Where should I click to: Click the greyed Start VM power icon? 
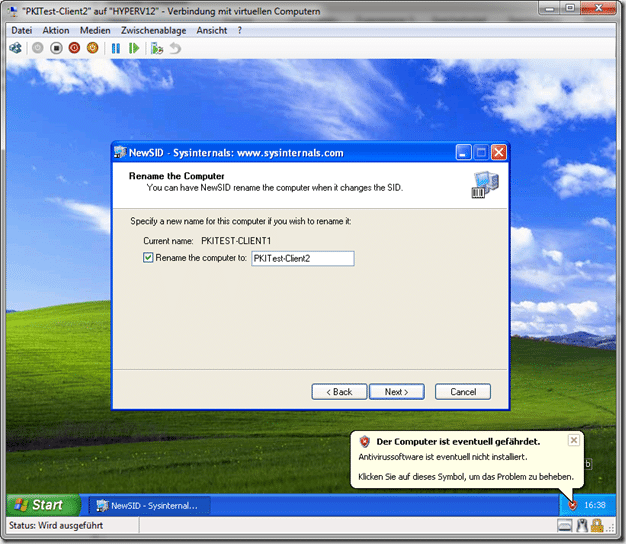point(38,48)
